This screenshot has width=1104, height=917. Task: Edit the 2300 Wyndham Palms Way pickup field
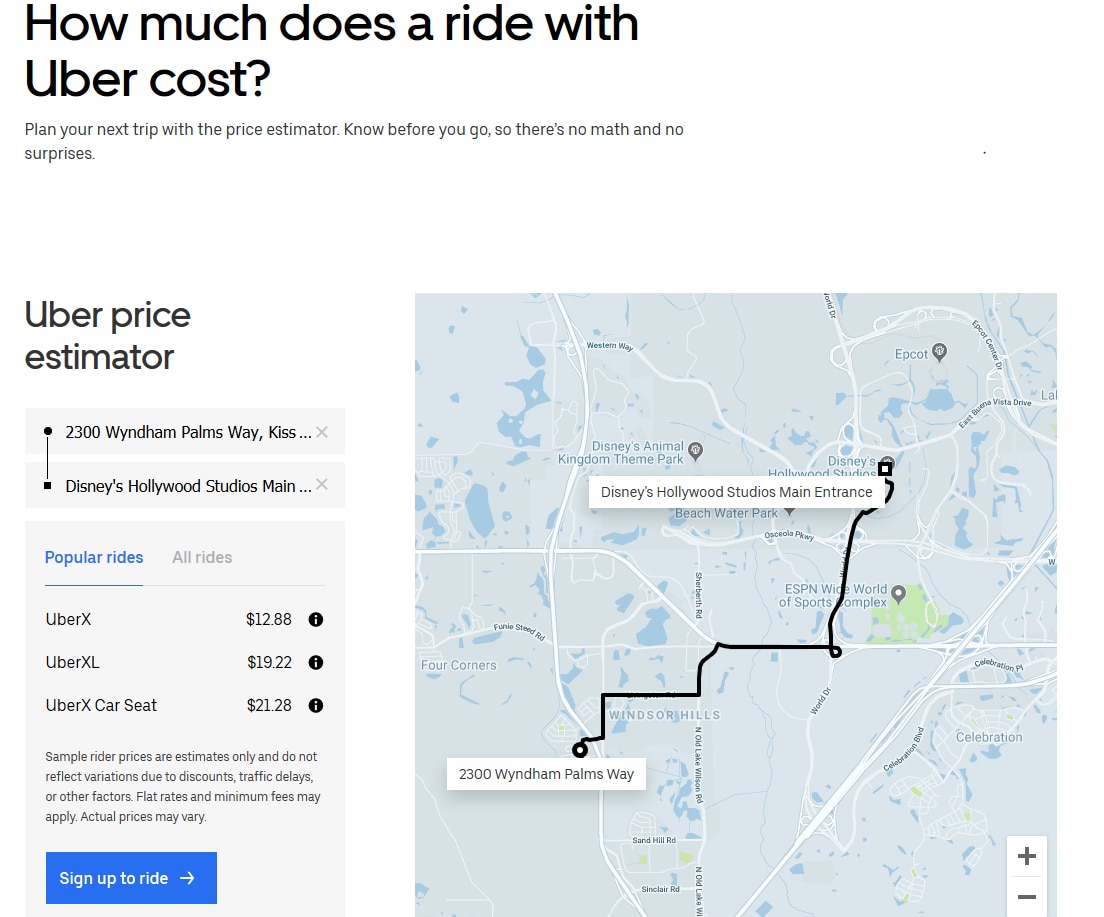(184, 432)
